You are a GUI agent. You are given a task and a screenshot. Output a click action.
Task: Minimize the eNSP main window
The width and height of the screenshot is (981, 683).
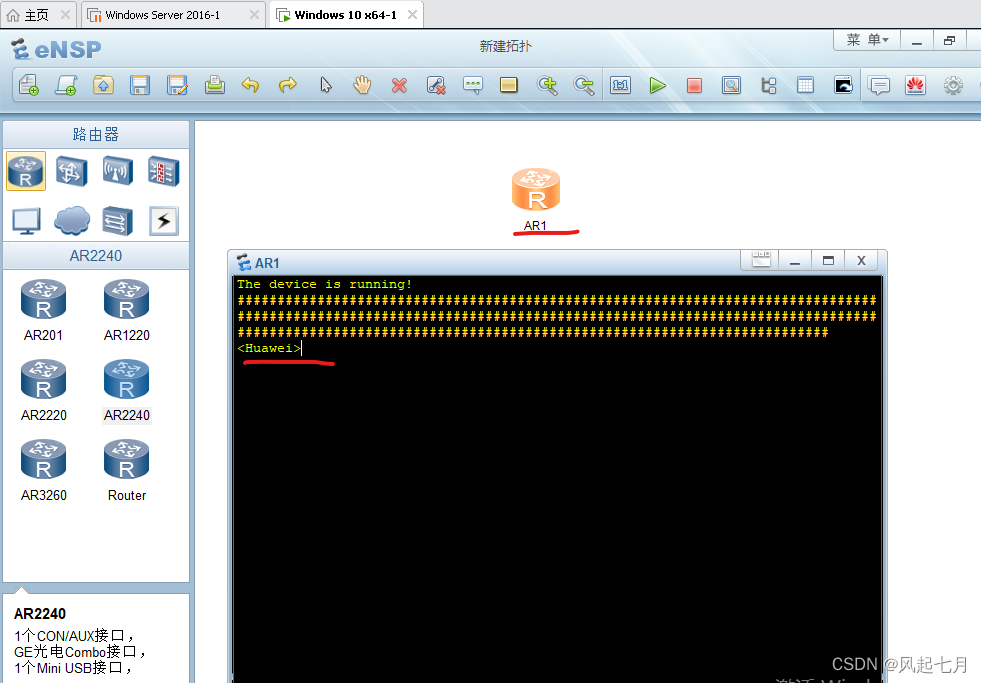click(x=917, y=41)
